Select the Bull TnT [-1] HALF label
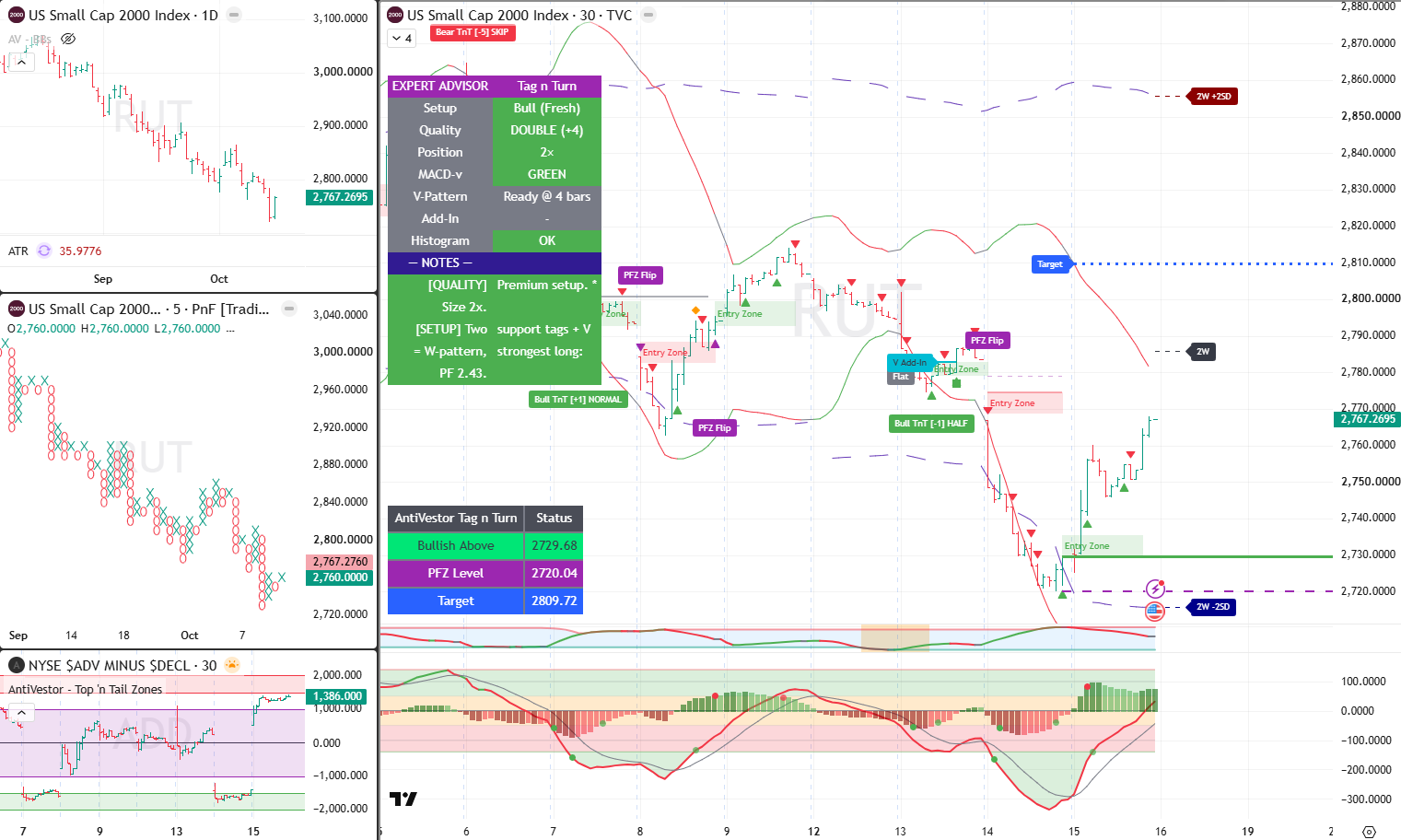 (x=931, y=424)
